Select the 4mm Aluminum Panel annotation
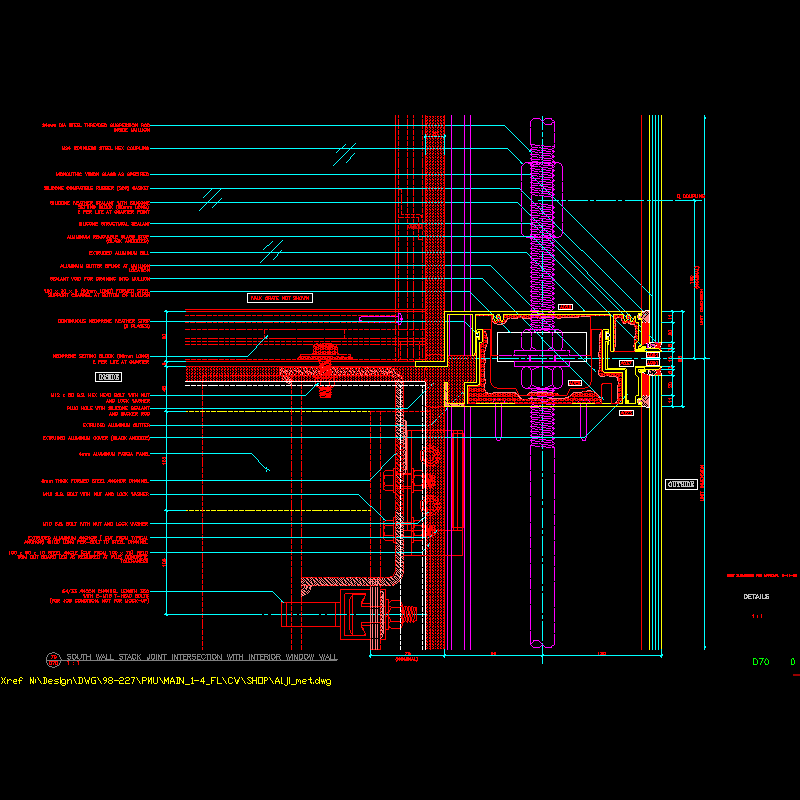 coord(113,453)
